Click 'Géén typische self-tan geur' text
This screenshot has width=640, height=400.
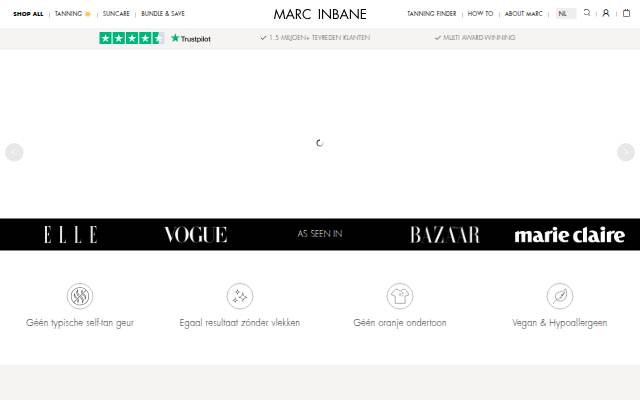80,323
